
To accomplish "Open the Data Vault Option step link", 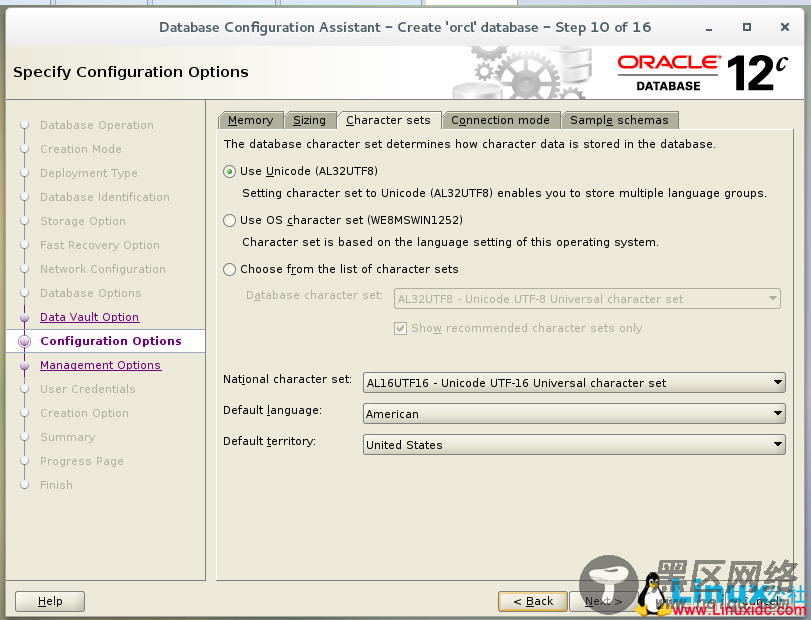I will point(89,317).
